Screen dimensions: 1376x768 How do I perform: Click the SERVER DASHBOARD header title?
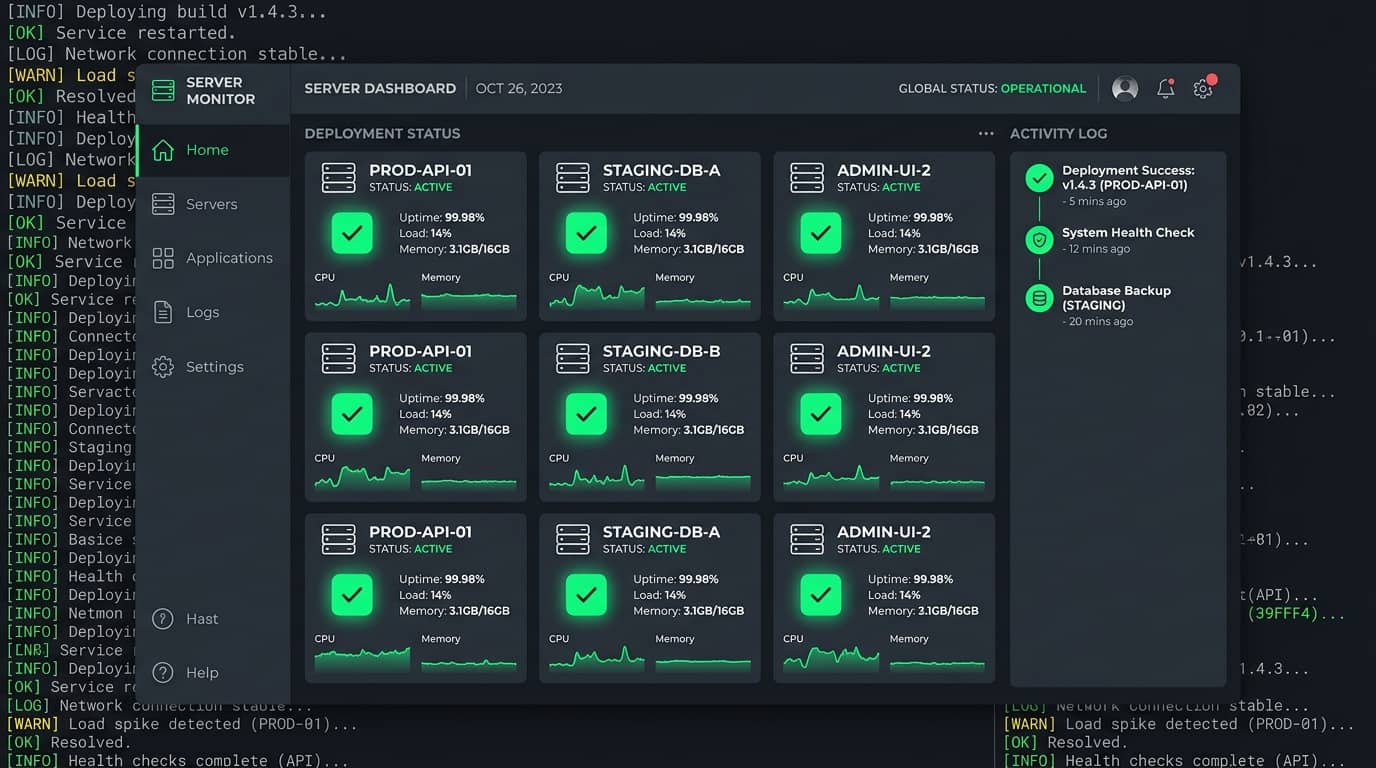click(x=380, y=88)
